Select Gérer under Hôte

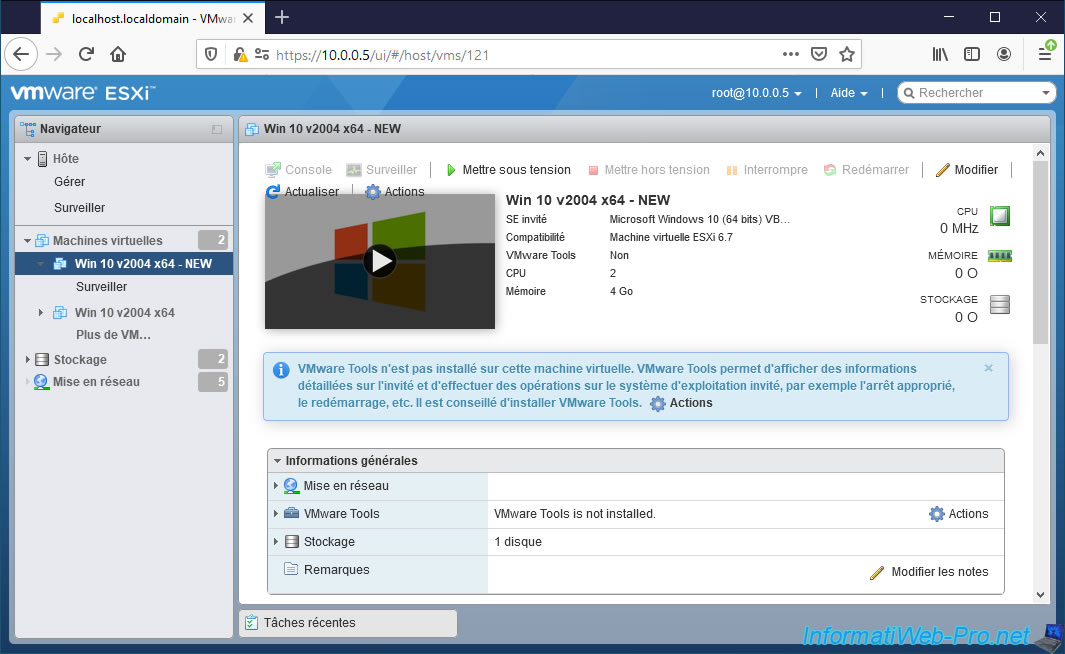point(69,181)
